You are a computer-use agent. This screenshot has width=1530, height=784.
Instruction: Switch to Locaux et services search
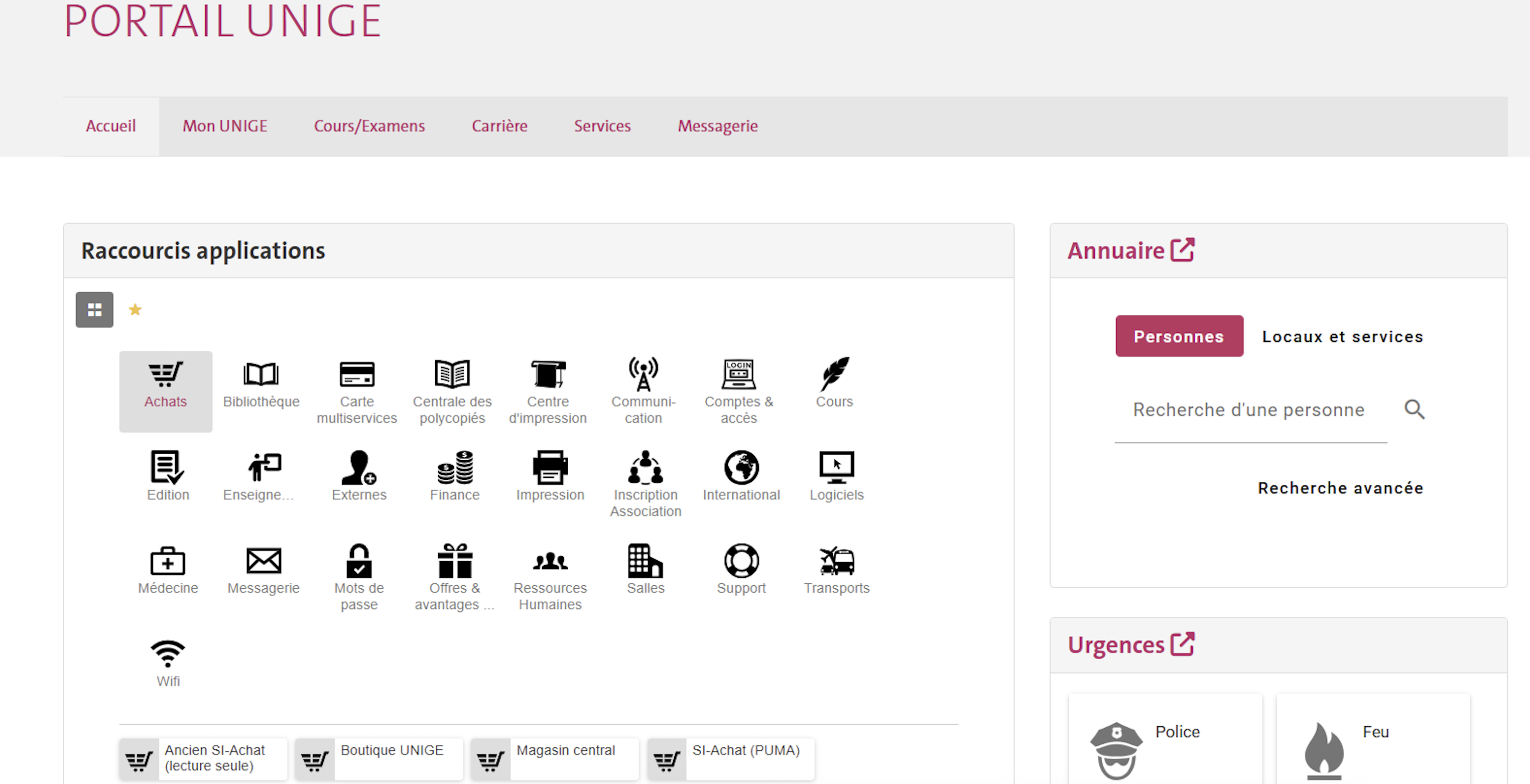[x=1342, y=337]
